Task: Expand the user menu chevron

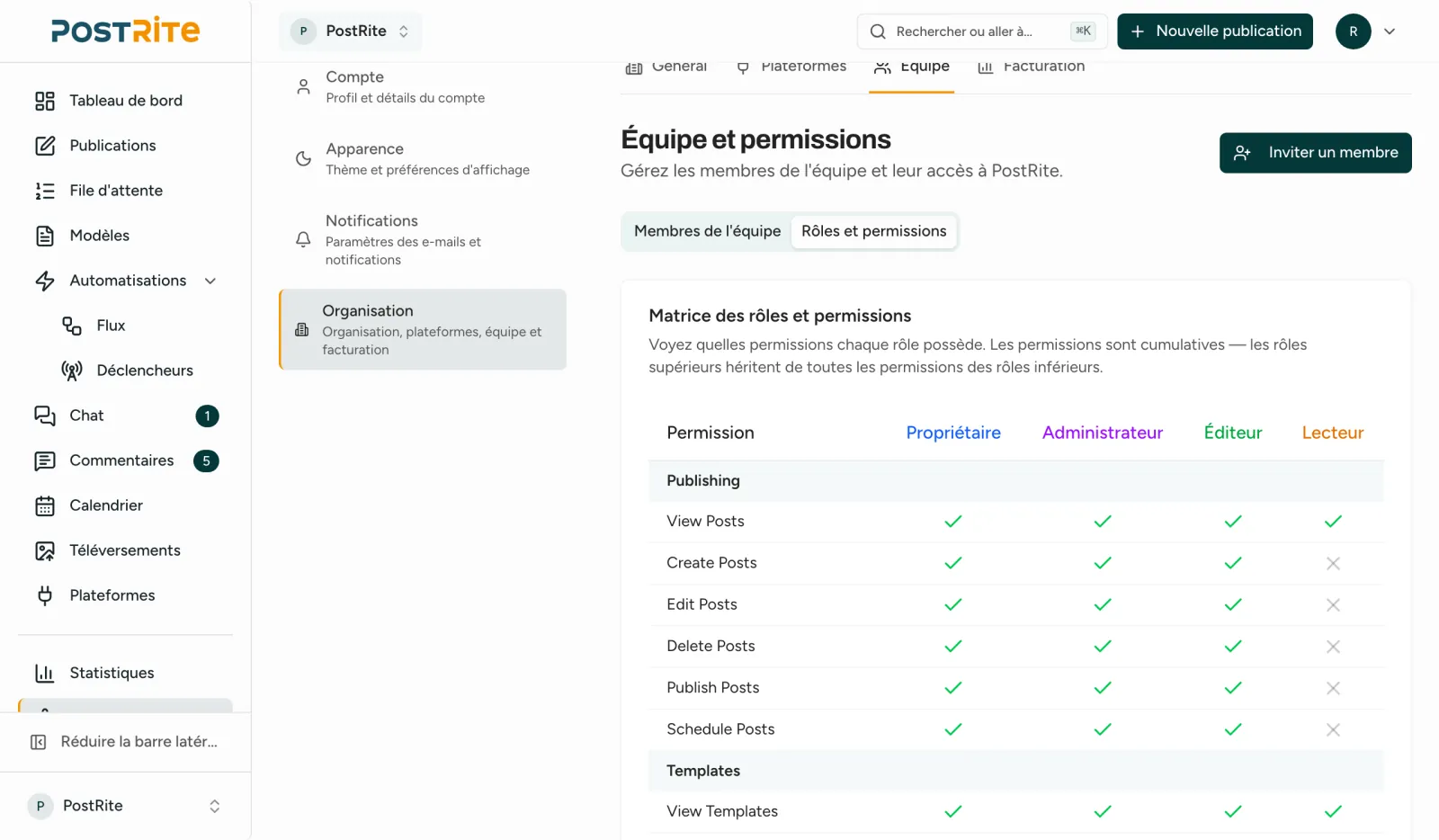Action: coord(1390,31)
